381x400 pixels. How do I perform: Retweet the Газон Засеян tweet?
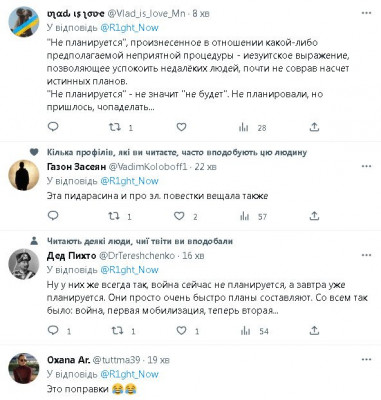pyautogui.click(x=114, y=216)
